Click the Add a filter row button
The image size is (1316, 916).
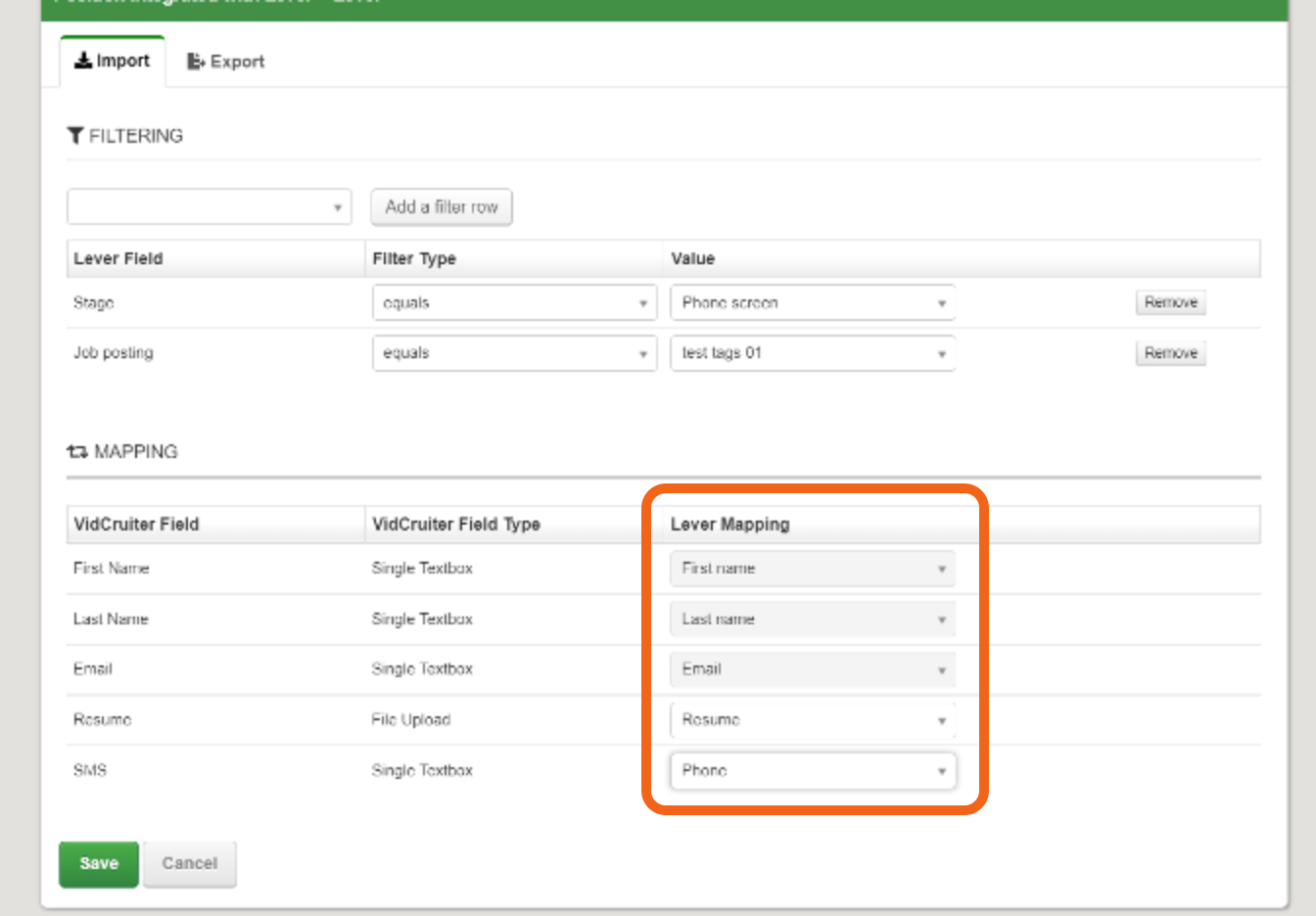click(x=441, y=206)
